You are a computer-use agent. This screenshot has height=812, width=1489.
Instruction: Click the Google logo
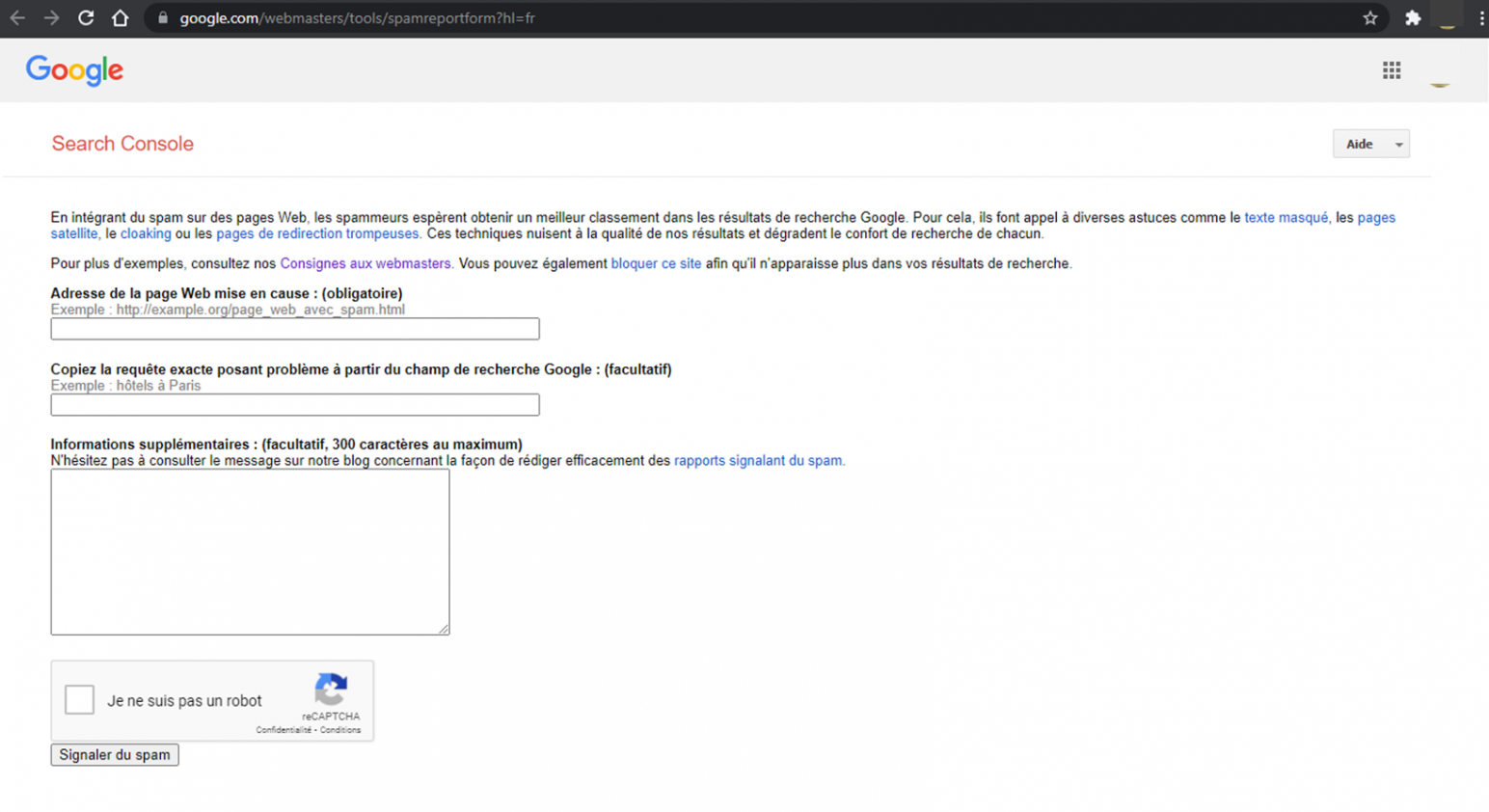(74, 70)
